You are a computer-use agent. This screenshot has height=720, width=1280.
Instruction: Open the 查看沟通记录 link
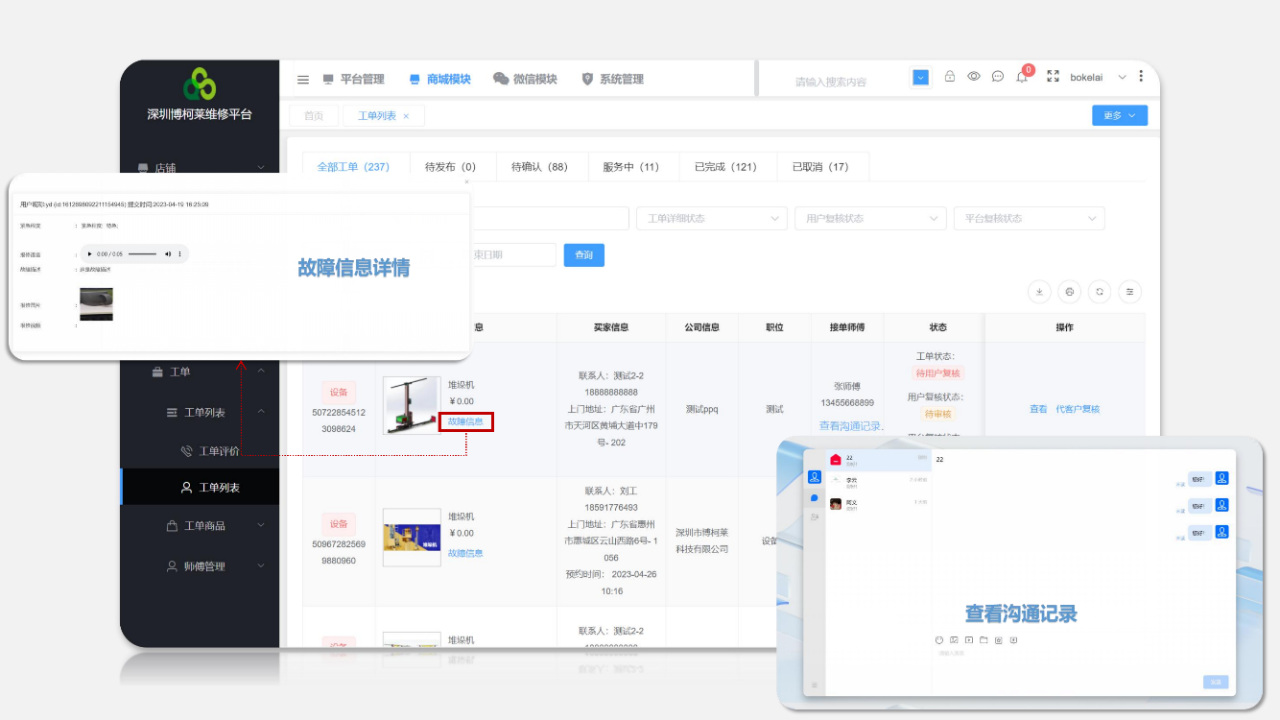click(x=850, y=426)
